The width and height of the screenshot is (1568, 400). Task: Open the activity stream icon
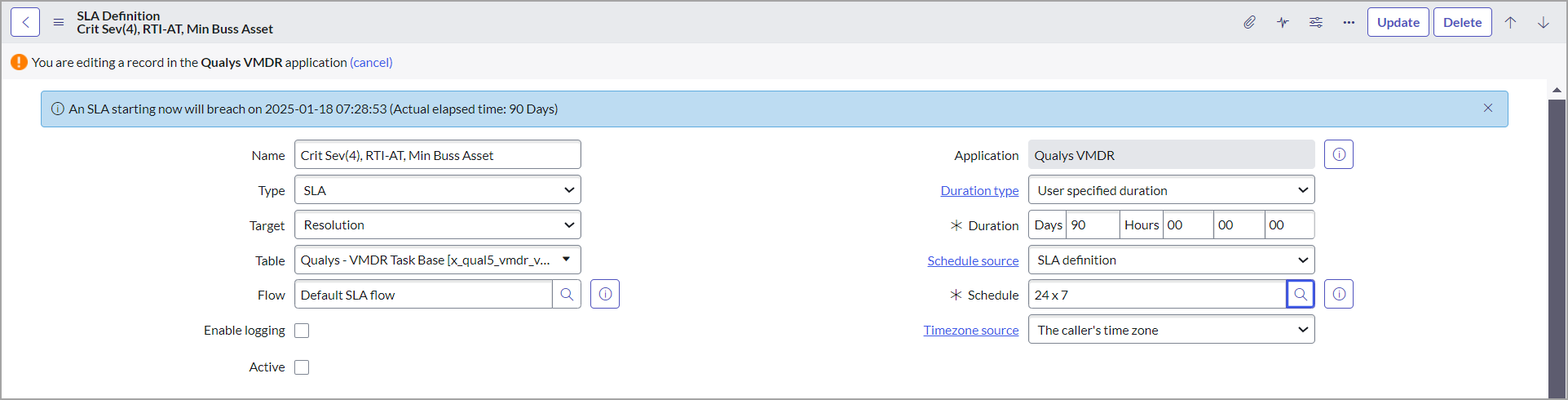click(1283, 23)
